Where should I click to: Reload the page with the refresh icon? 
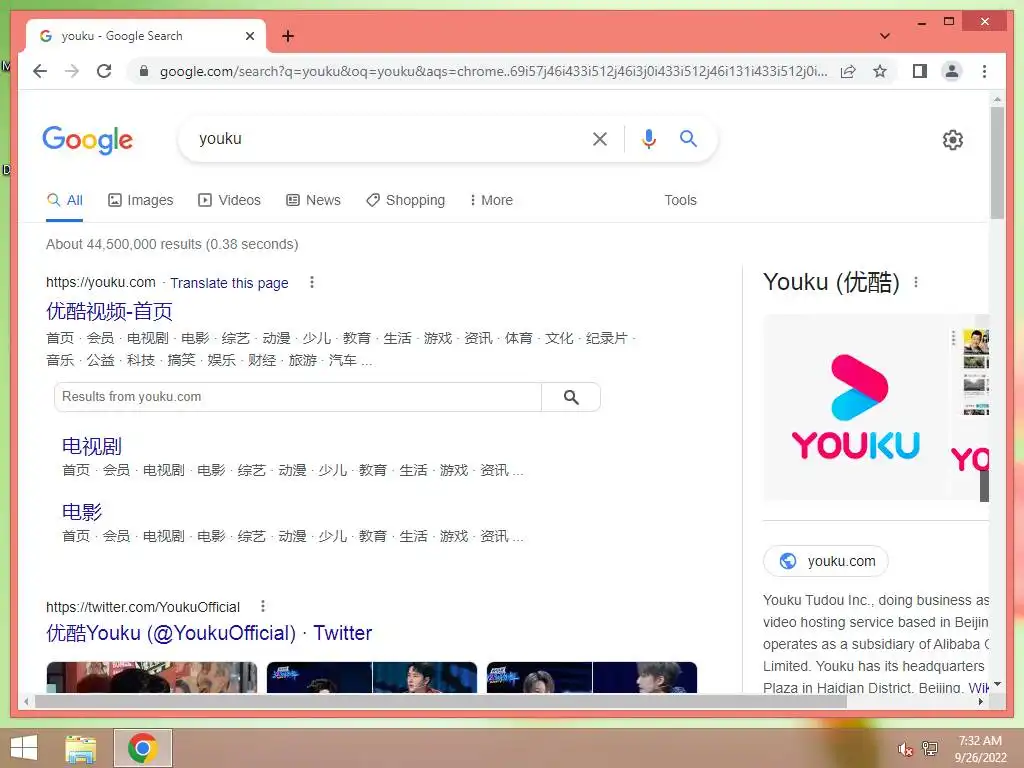point(104,71)
